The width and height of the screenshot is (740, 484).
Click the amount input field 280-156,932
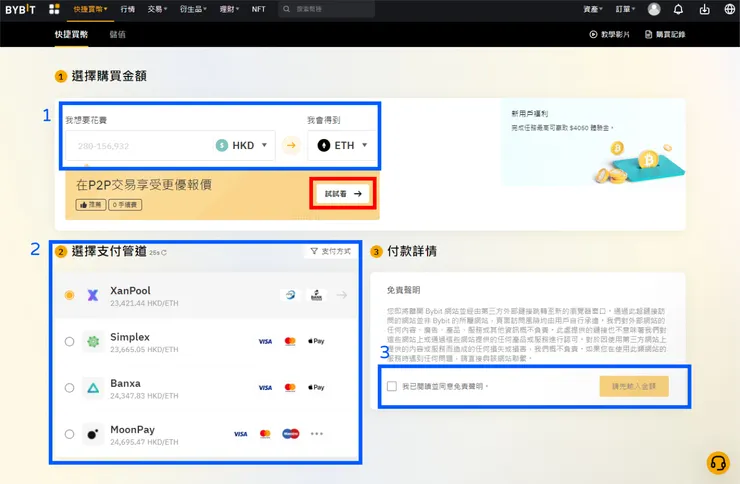139,146
